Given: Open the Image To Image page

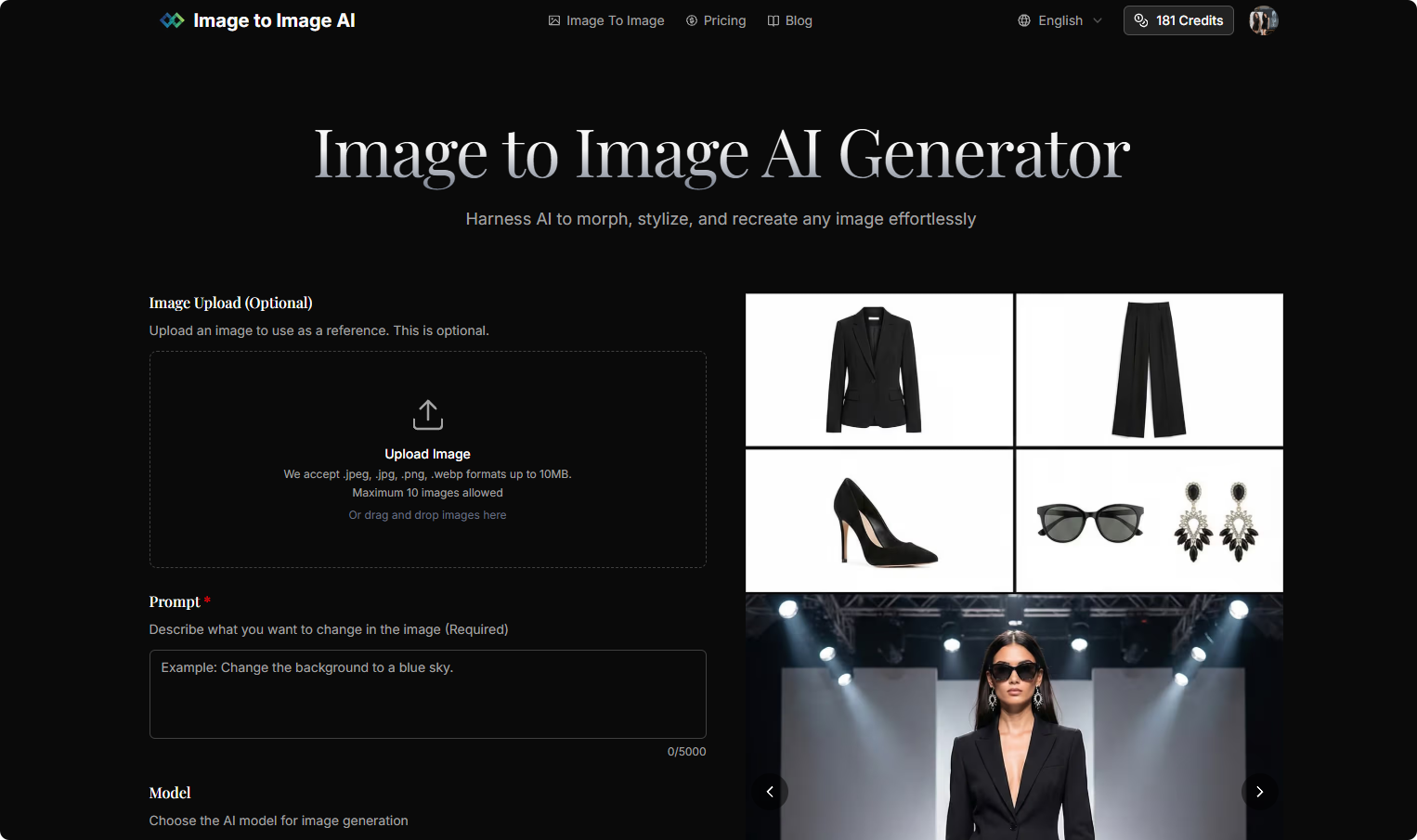Looking at the screenshot, I should tap(616, 19).
